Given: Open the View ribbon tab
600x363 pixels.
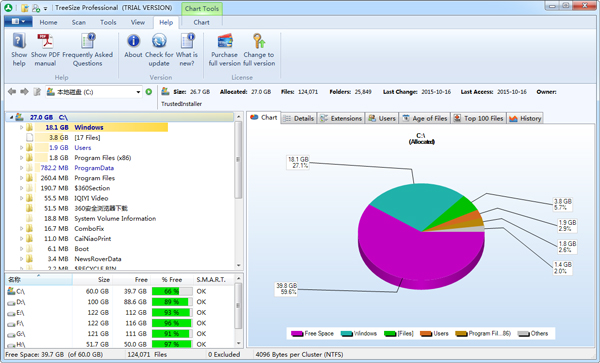Looking at the screenshot, I should click(x=138, y=22).
